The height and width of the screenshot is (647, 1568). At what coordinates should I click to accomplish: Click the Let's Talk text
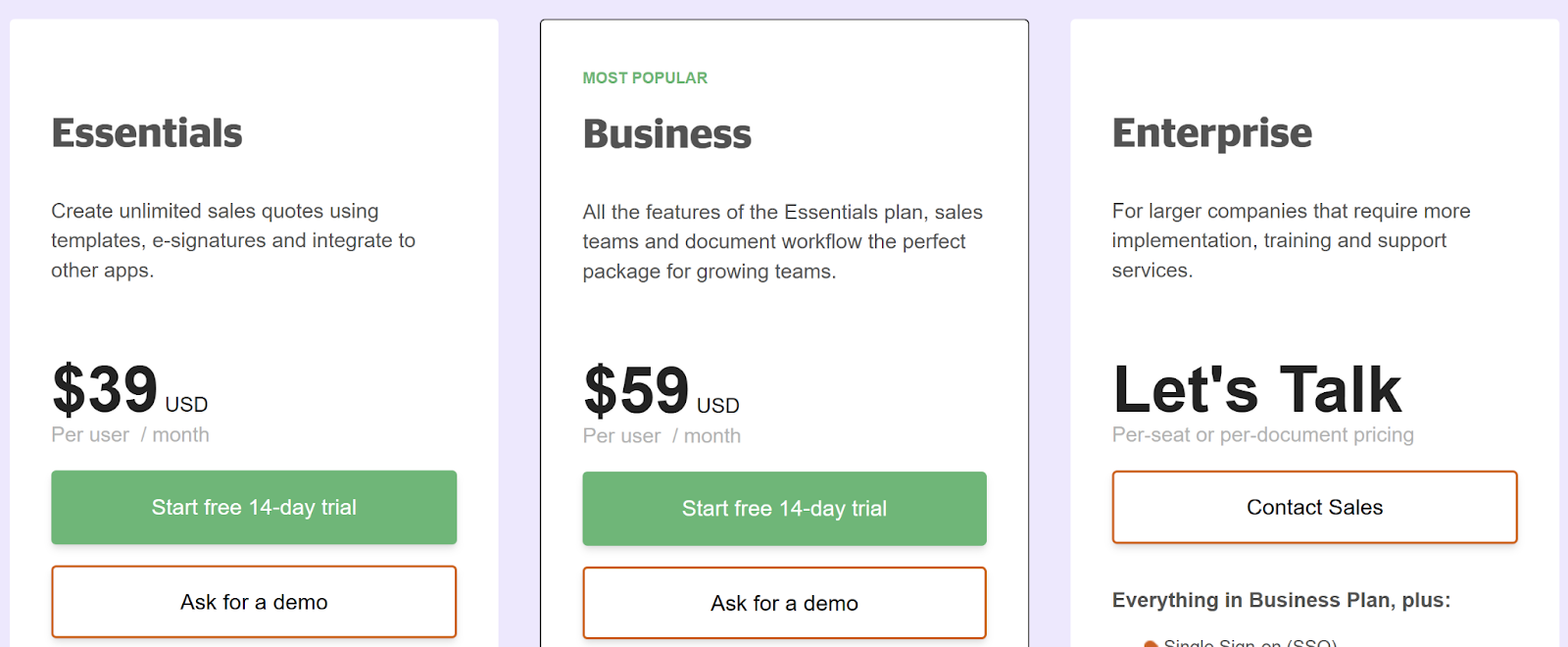tap(1257, 389)
